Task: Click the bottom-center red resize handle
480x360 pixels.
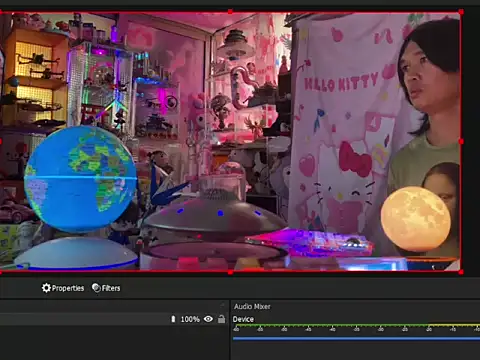Action: click(230, 272)
